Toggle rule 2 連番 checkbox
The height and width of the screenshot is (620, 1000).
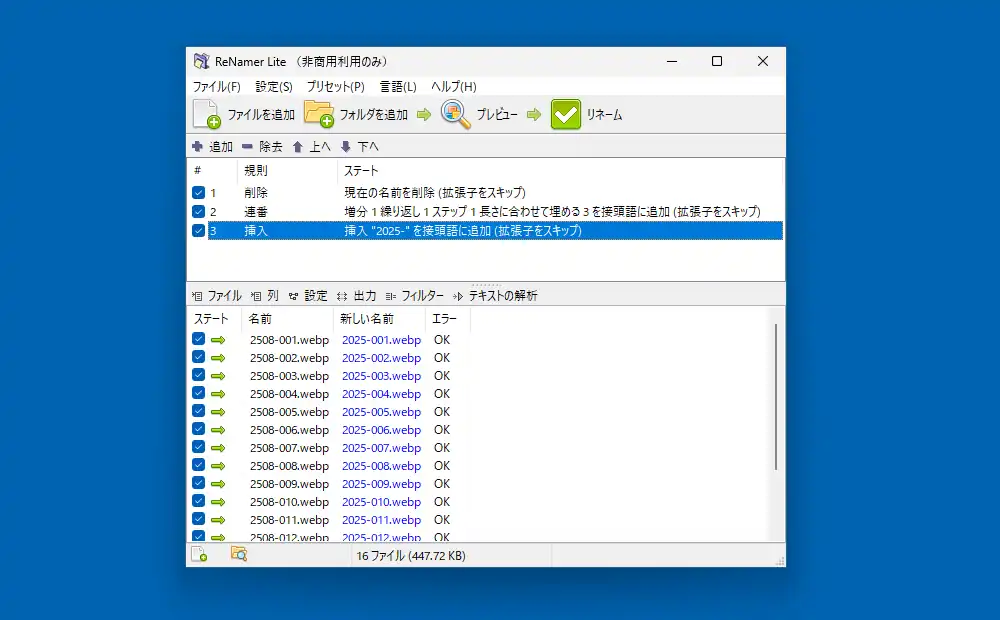click(198, 212)
